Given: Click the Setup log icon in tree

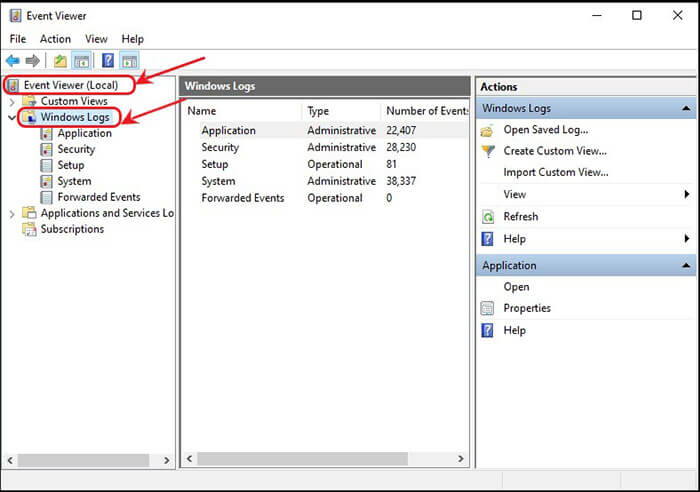Looking at the screenshot, I should (46, 165).
